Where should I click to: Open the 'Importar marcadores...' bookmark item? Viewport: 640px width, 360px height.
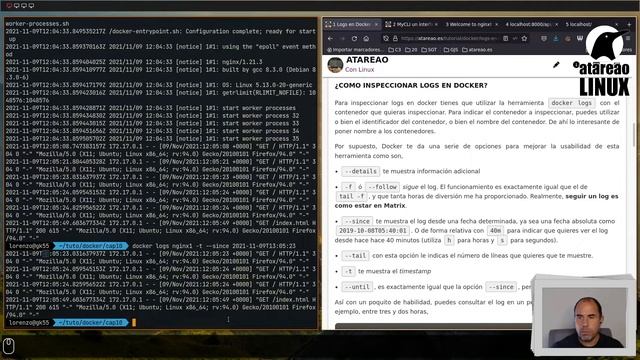coord(355,50)
